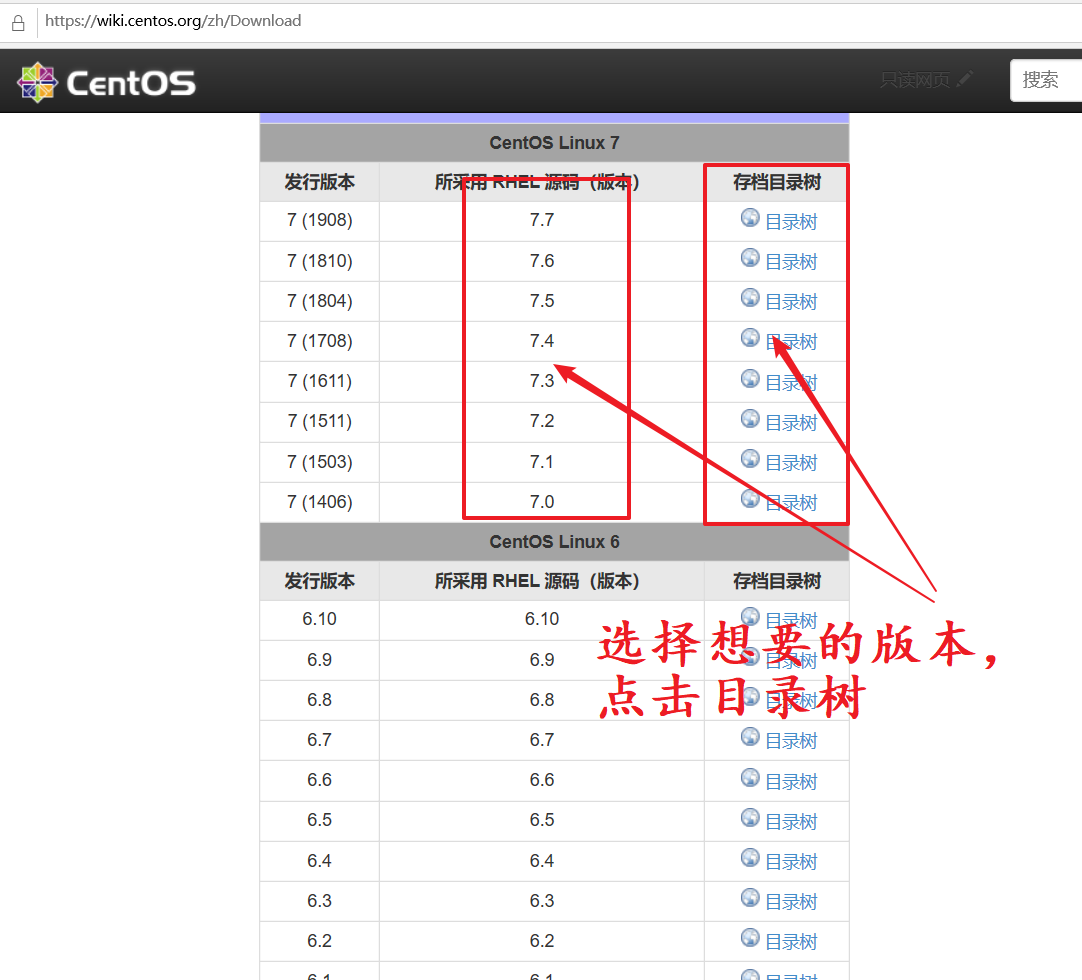The image size is (1082, 980).
Task: Click globe icon in 6.8 row
Action: click(x=750, y=697)
